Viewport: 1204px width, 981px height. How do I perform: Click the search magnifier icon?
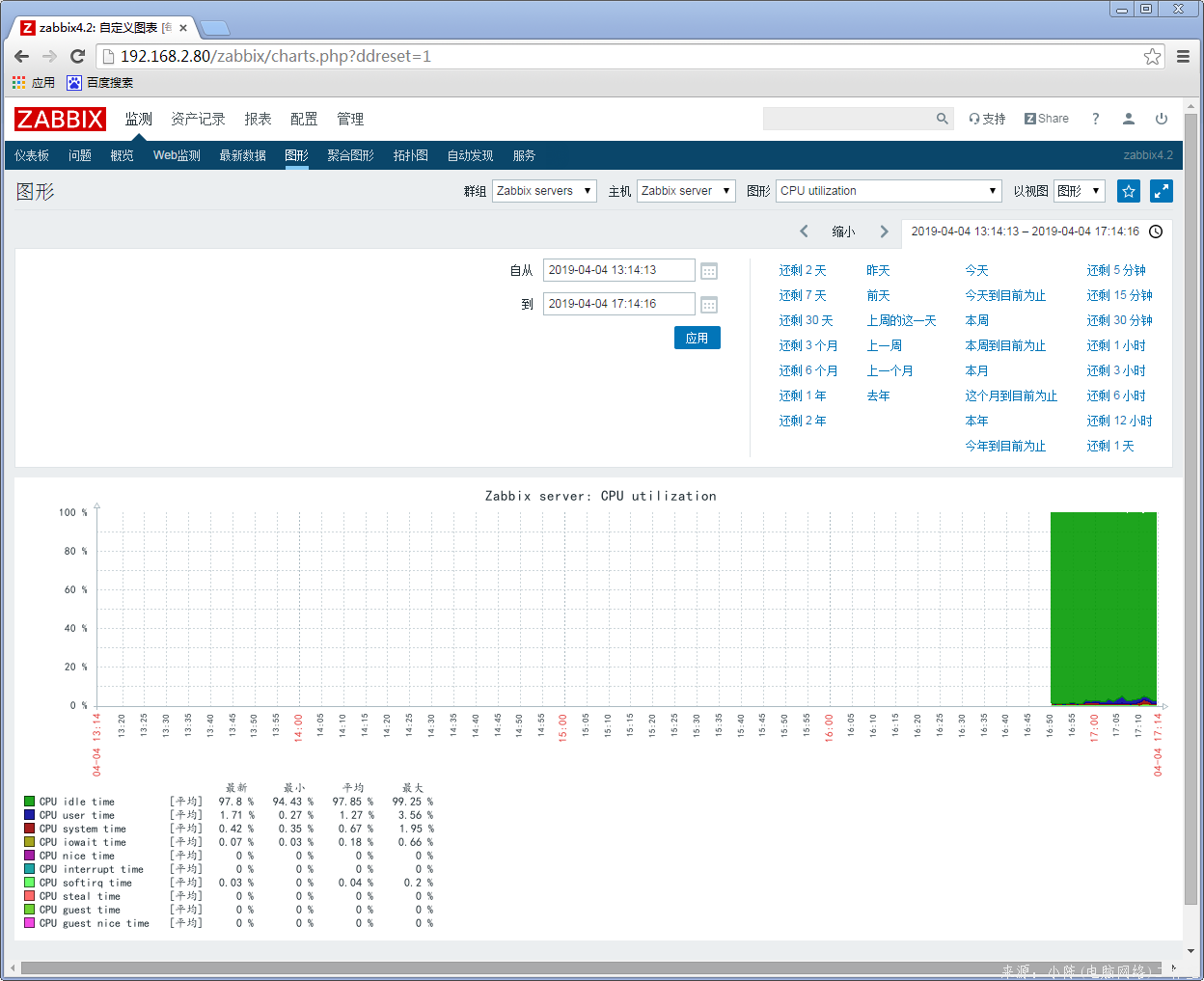coord(943,119)
